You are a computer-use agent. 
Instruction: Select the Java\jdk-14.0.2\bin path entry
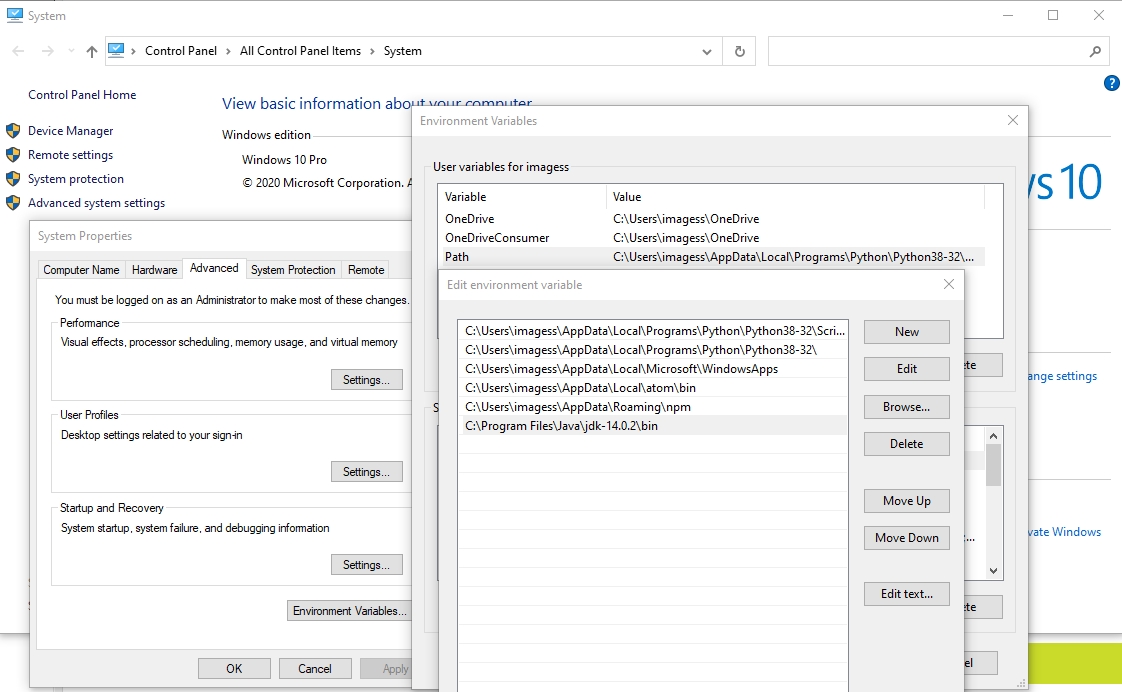pyautogui.click(x=653, y=426)
